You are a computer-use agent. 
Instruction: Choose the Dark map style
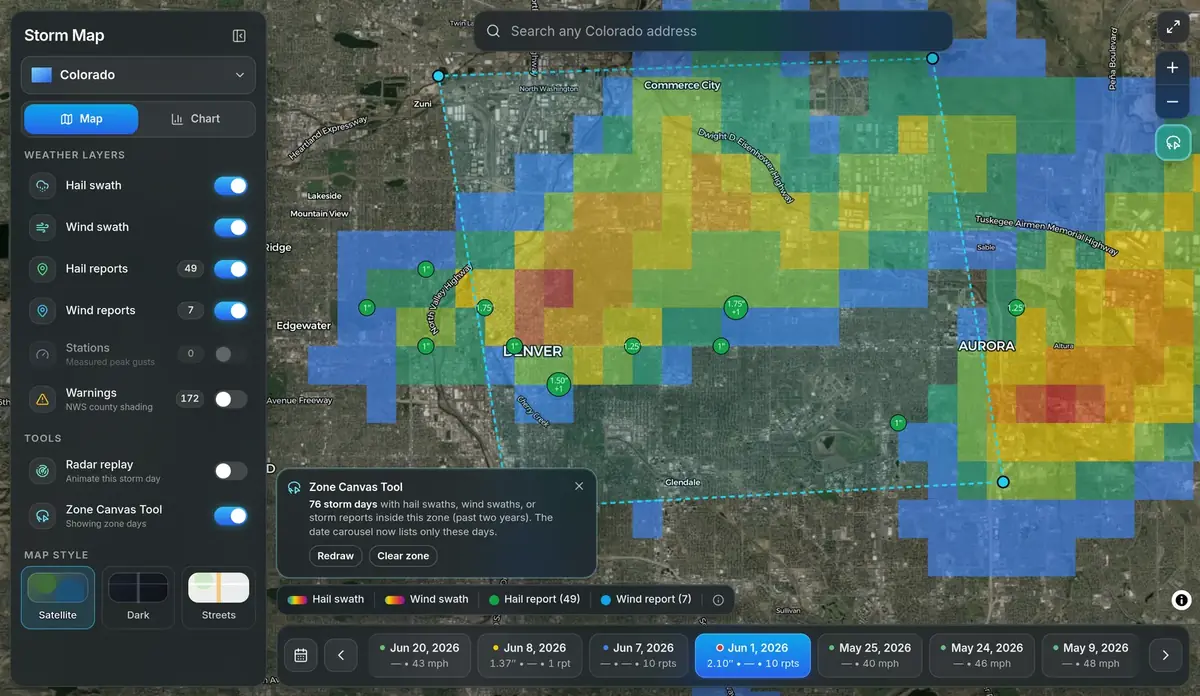(138, 597)
